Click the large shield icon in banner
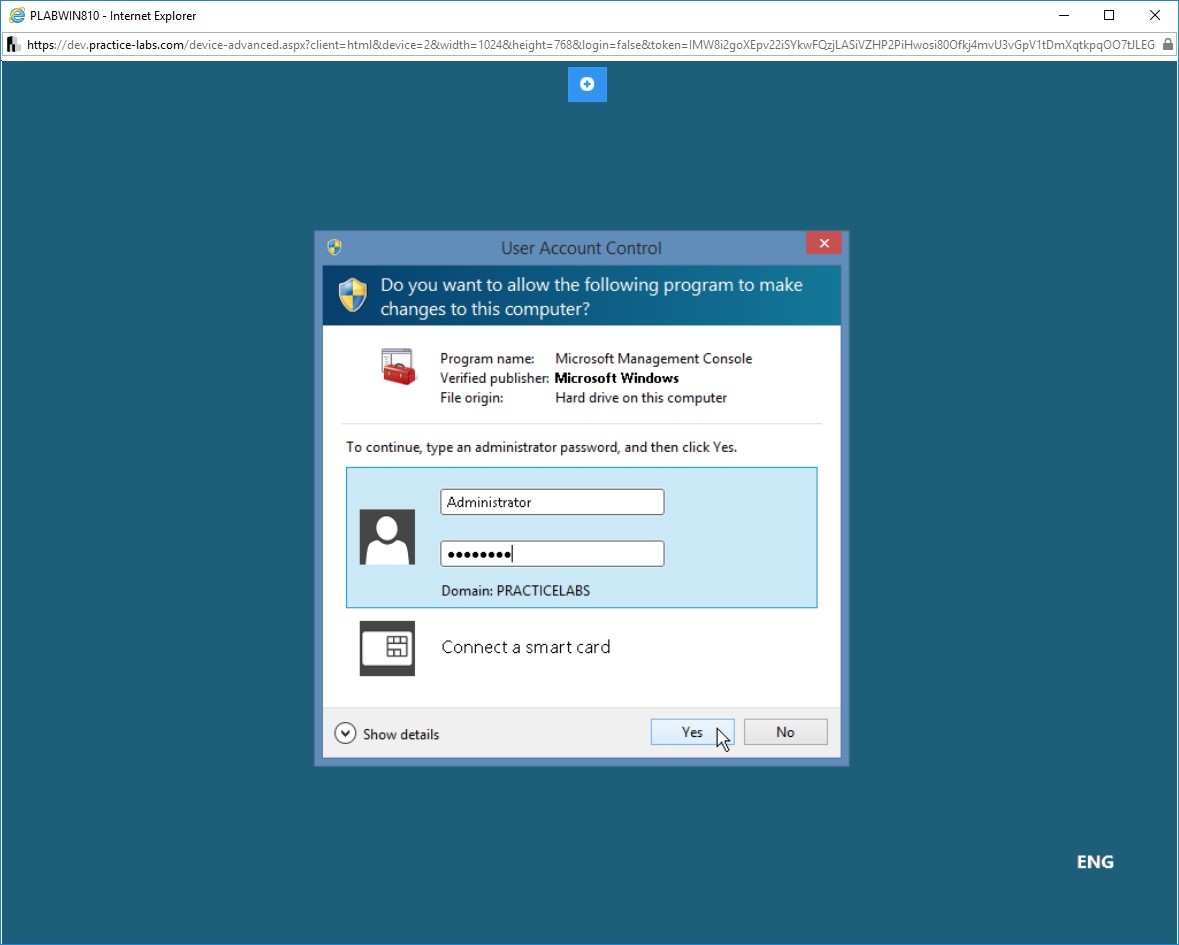Viewport: 1179px width, 945px height. (x=353, y=295)
